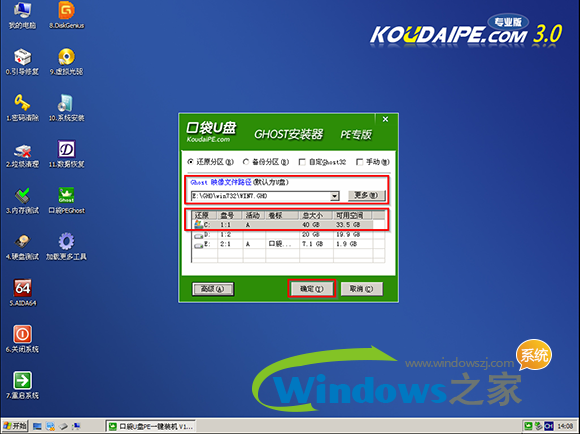Launch the 5.AIDA64 desktop icon
Image resolution: width=580 pixels, height=434 pixels.
22,293
